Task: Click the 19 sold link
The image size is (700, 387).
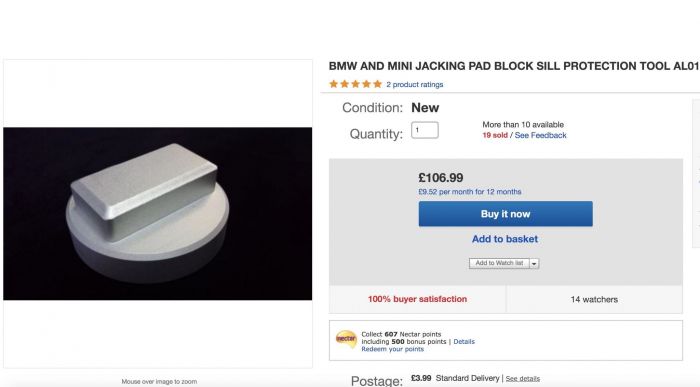Action: pos(495,135)
